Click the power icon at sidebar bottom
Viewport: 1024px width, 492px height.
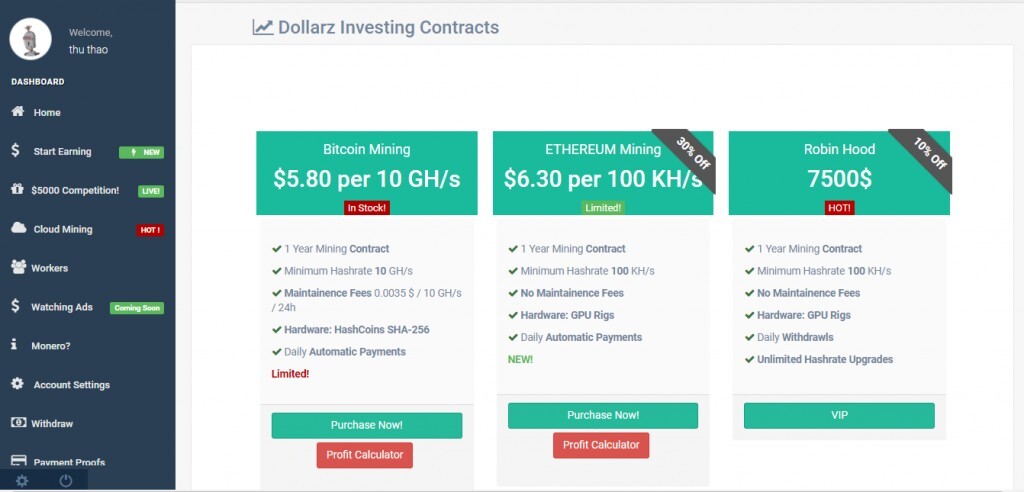[x=66, y=481]
